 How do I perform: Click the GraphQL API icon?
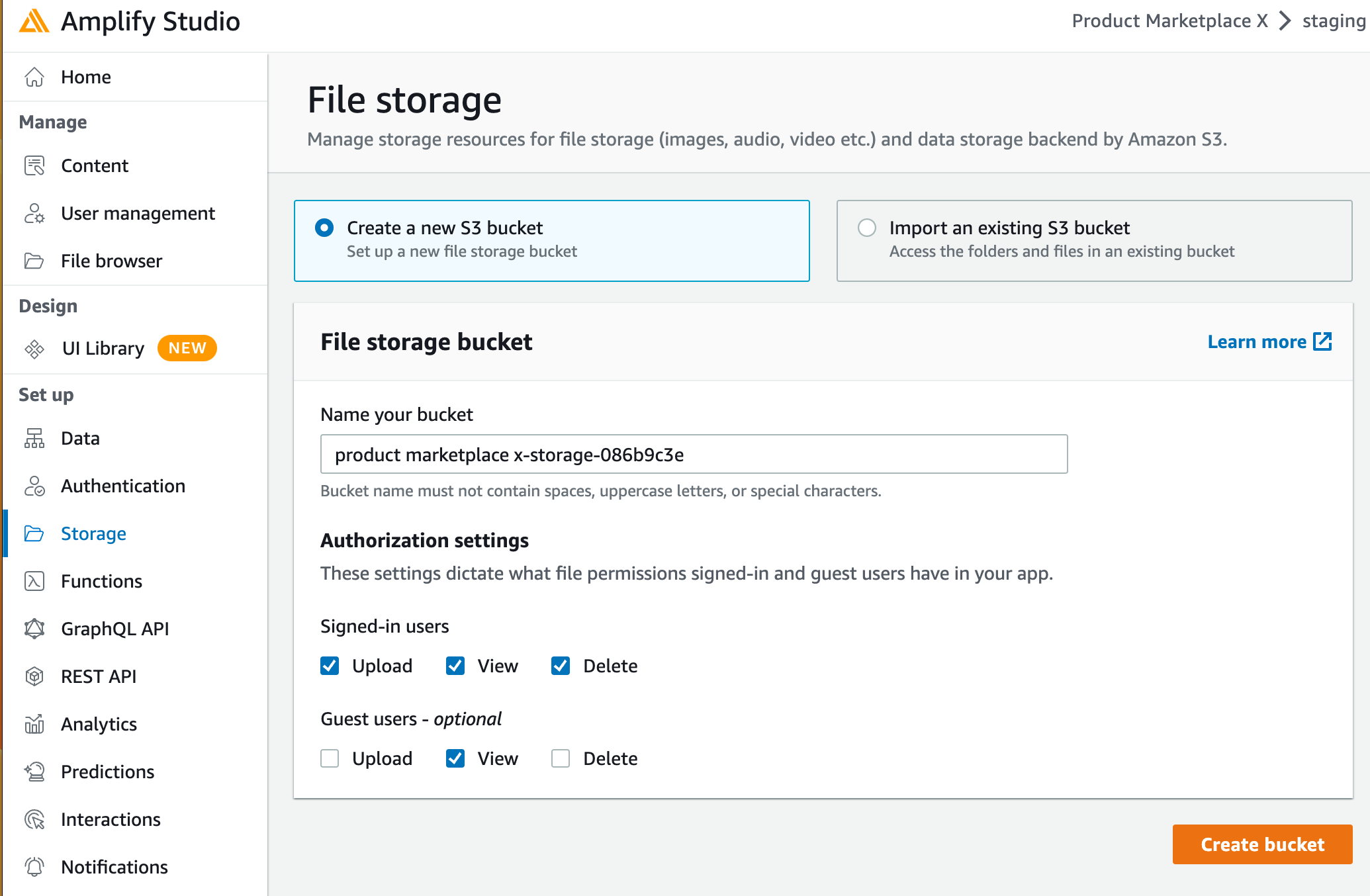point(34,629)
